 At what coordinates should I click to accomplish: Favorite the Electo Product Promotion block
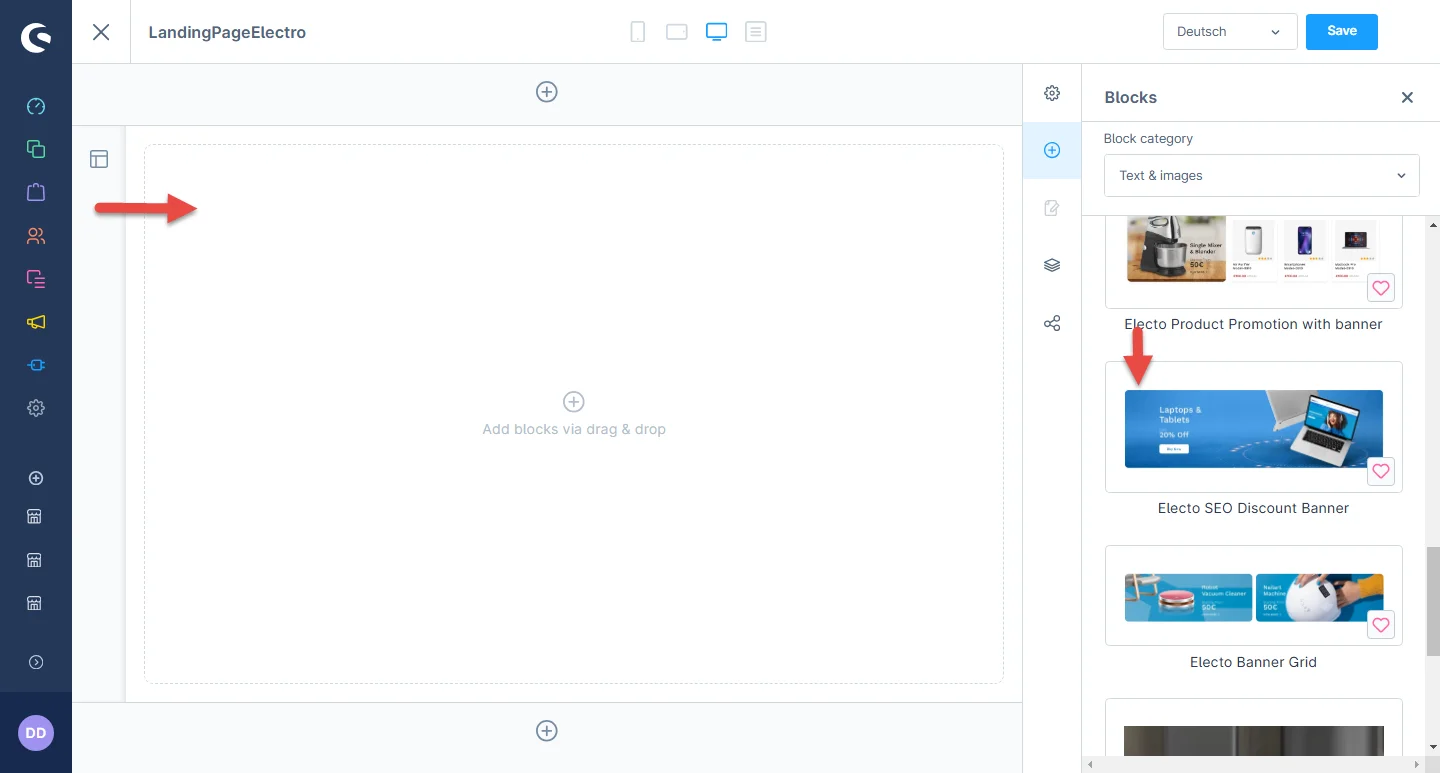[1381, 288]
